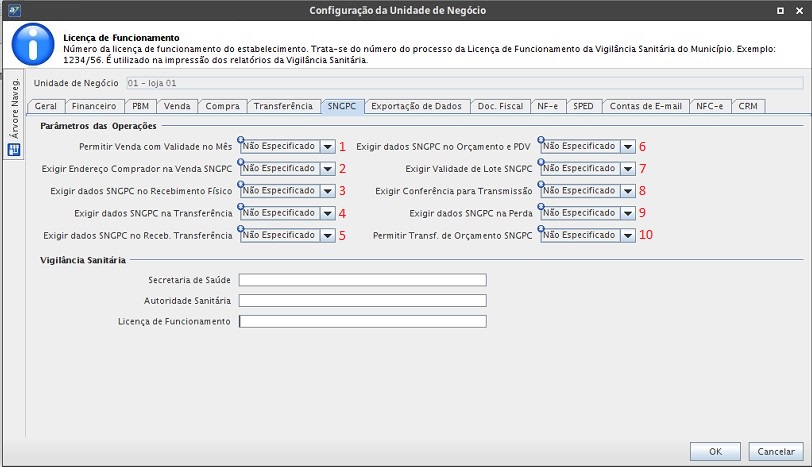Close the window with the X icon
The width and height of the screenshot is (812, 467).
pos(799,10)
